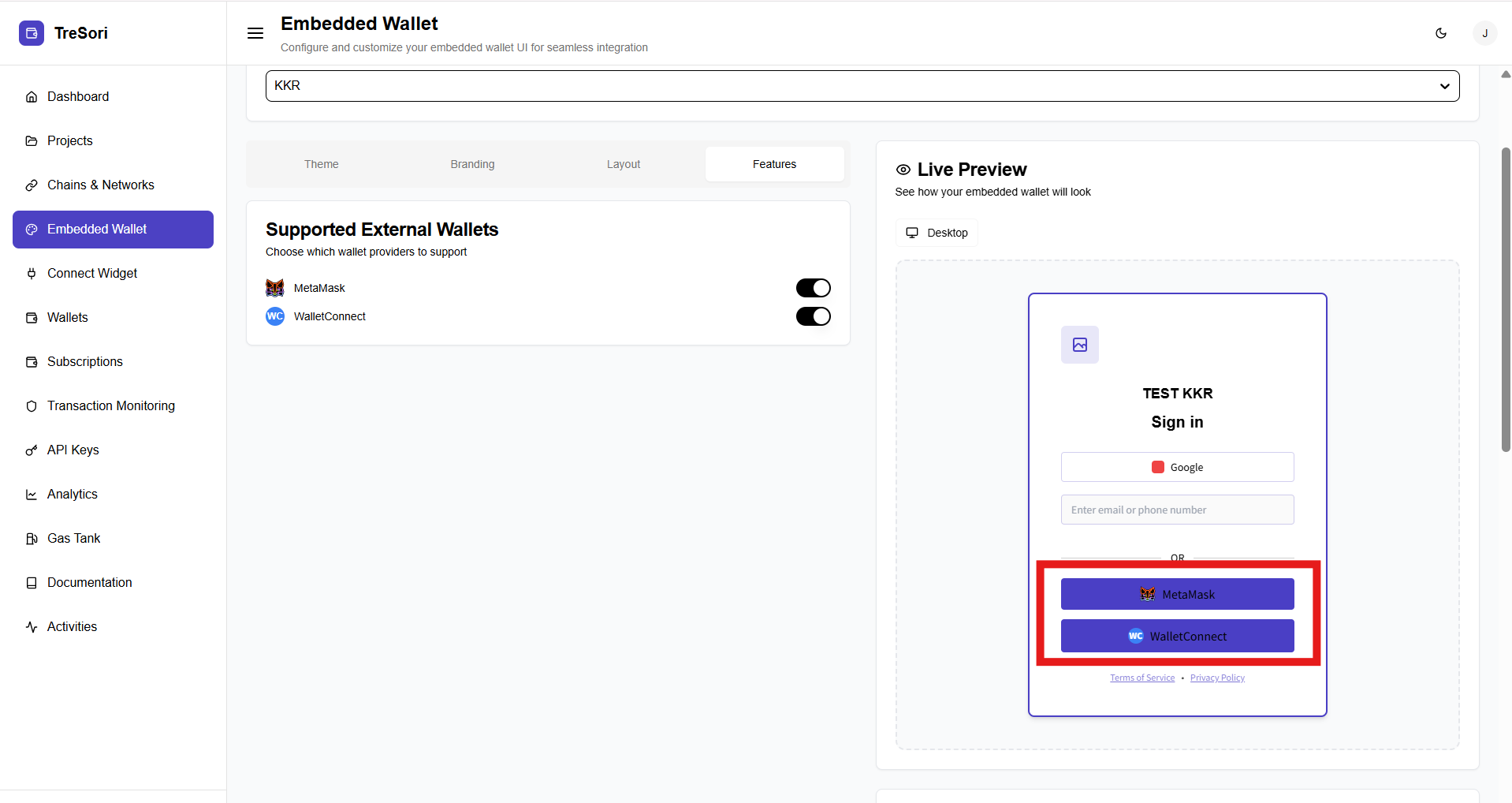Switch to dark mode moon icon
Viewport: 1512px width, 803px height.
[x=1441, y=33]
